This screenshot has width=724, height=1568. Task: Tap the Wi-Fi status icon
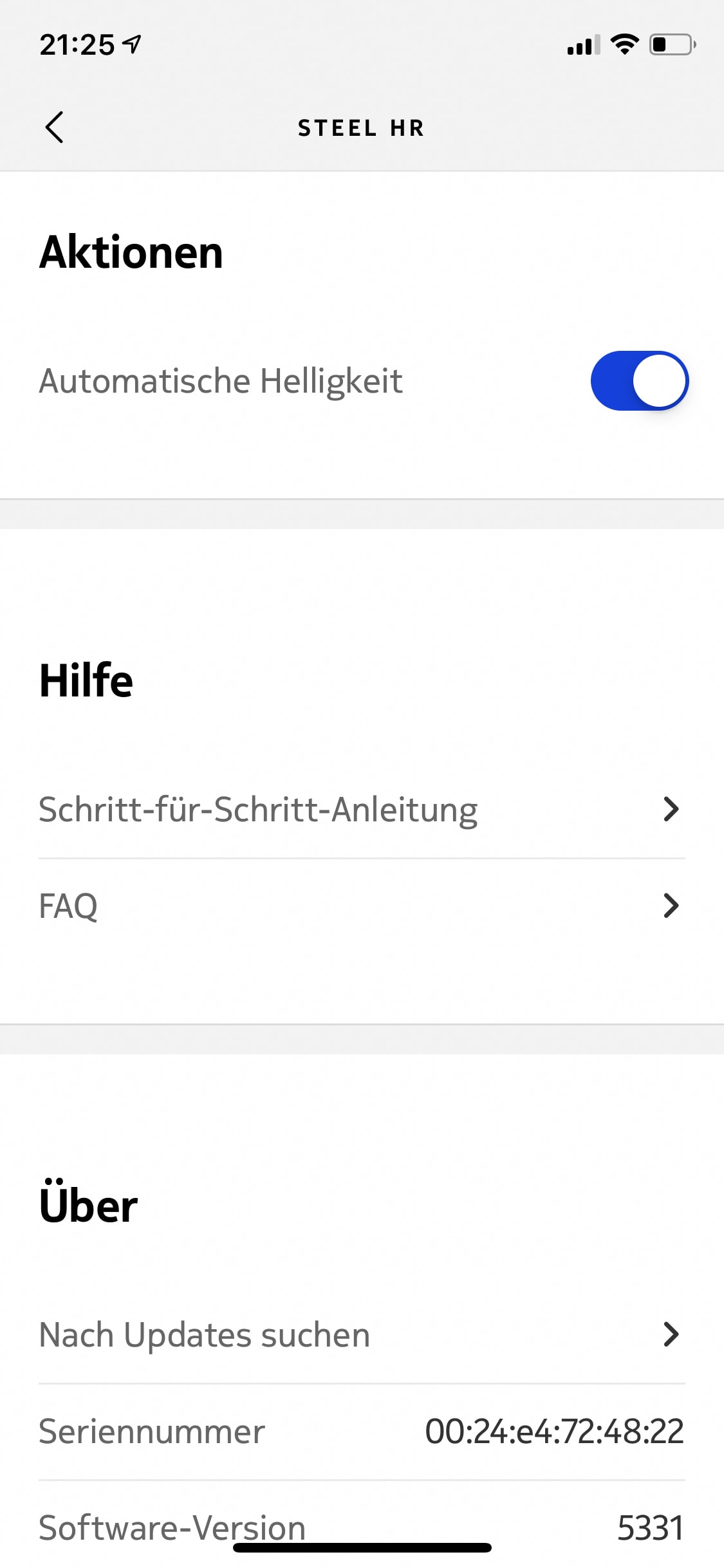click(624, 44)
